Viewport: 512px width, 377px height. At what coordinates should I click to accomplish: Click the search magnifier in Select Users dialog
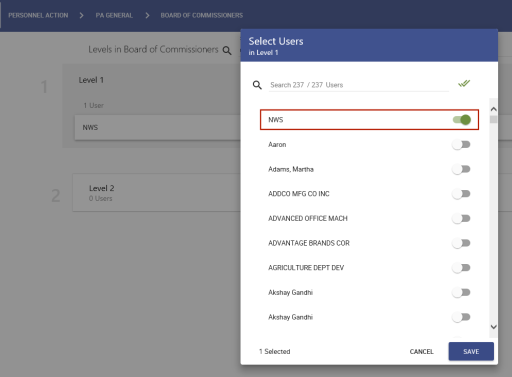(x=257, y=85)
